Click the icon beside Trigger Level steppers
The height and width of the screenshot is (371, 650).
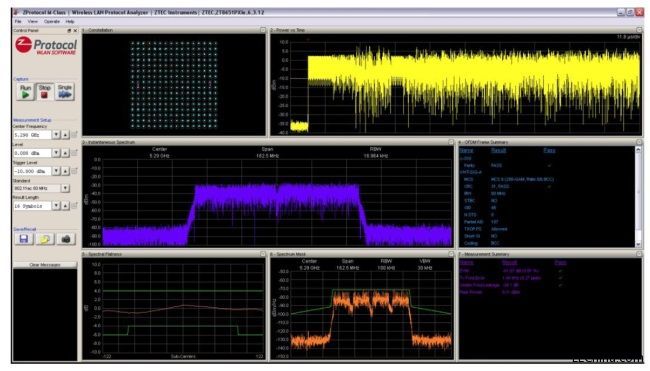click(75, 171)
